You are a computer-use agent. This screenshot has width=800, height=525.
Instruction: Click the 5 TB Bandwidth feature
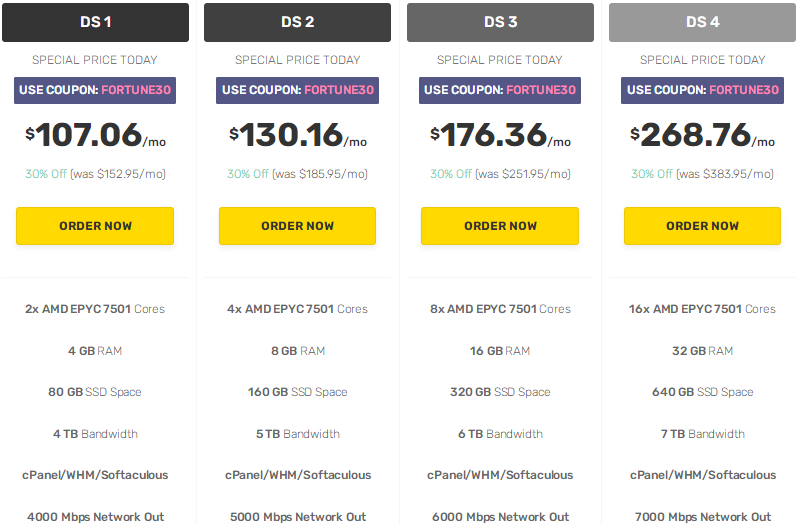tap(297, 434)
